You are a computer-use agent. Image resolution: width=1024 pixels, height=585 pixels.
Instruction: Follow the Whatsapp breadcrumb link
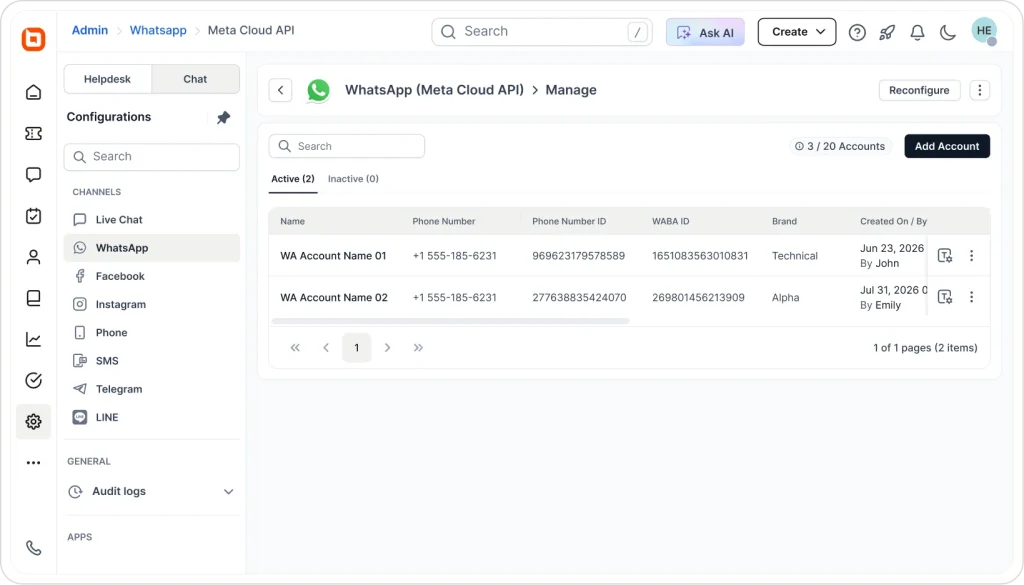pyautogui.click(x=158, y=30)
